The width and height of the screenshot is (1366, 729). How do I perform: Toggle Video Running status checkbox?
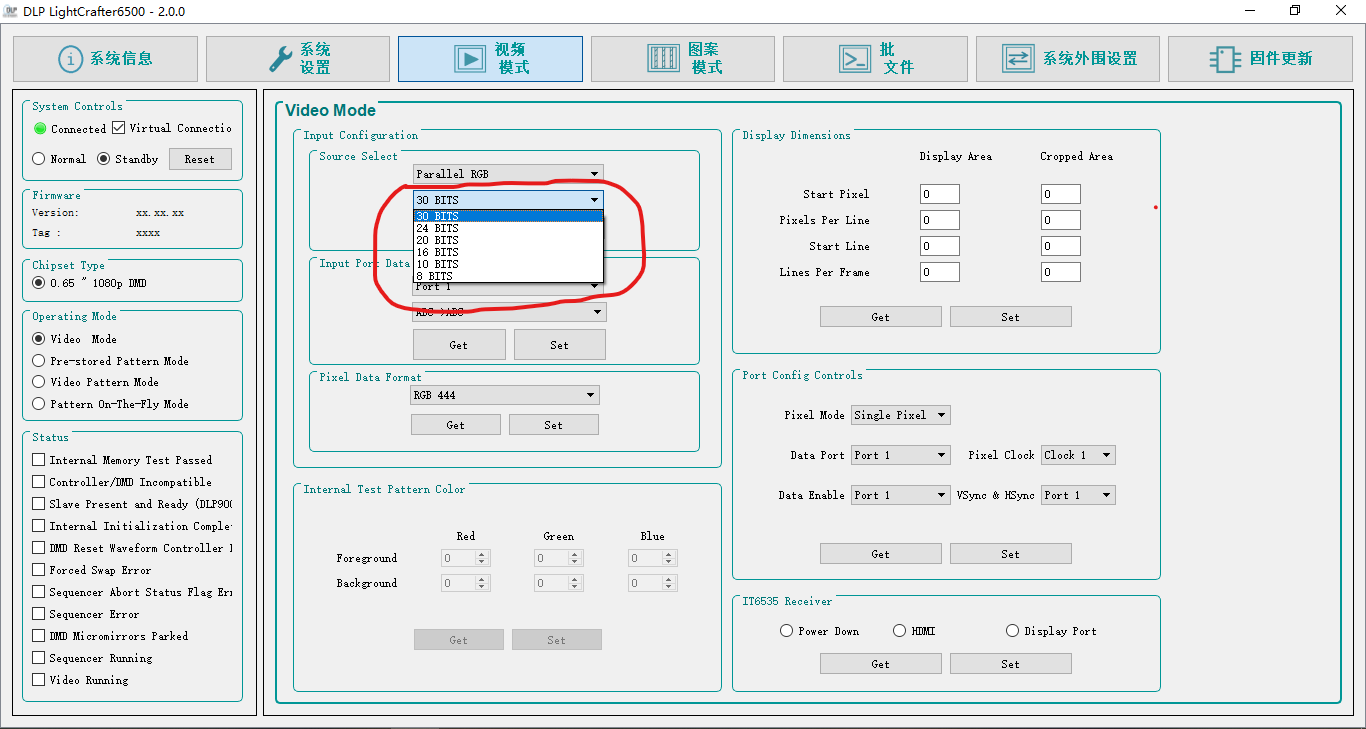point(39,680)
